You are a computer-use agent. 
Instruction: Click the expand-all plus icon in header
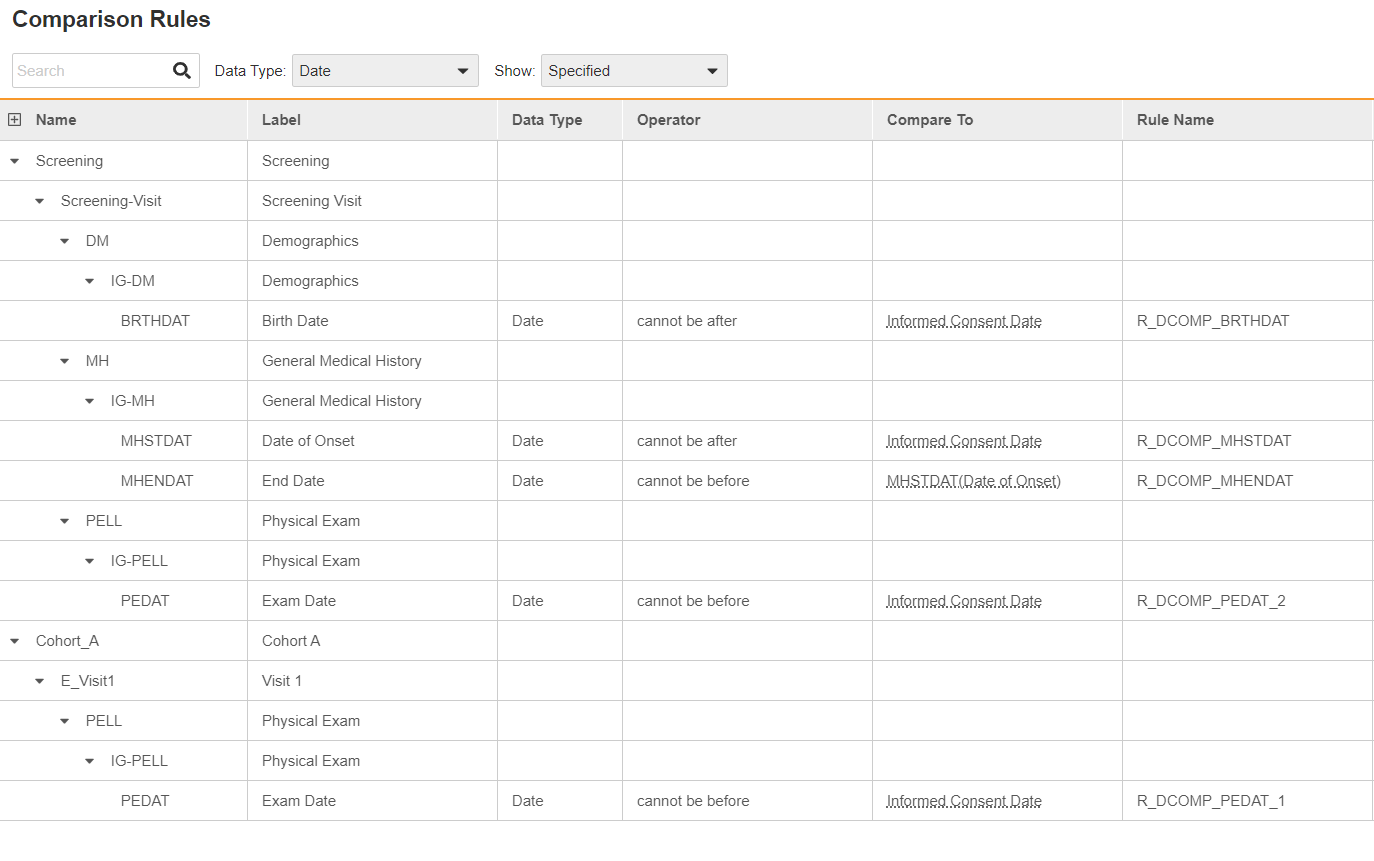(x=15, y=120)
